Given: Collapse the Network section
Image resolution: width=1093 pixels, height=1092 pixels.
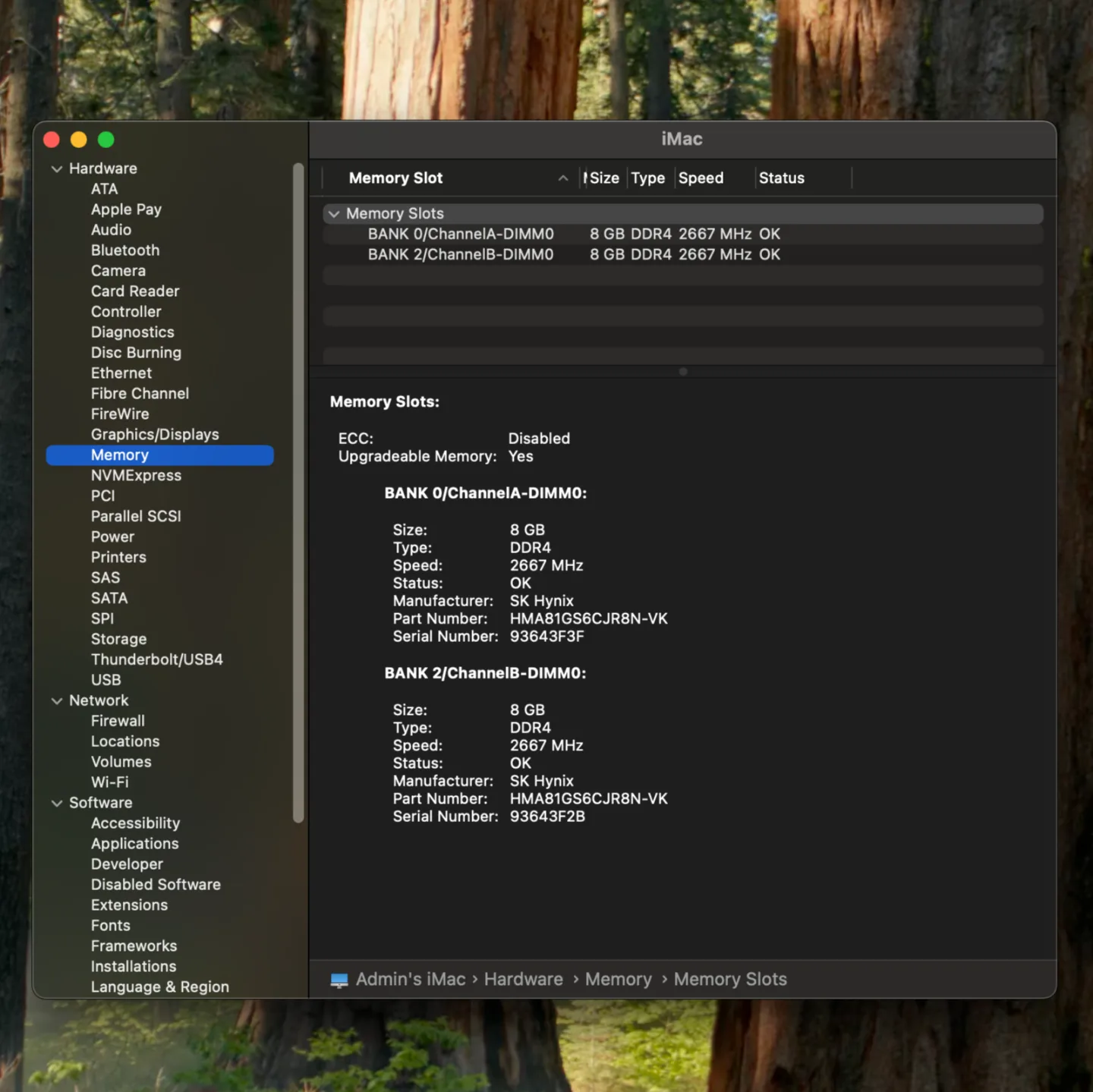Looking at the screenshot, I should click(x=57, y=700).
